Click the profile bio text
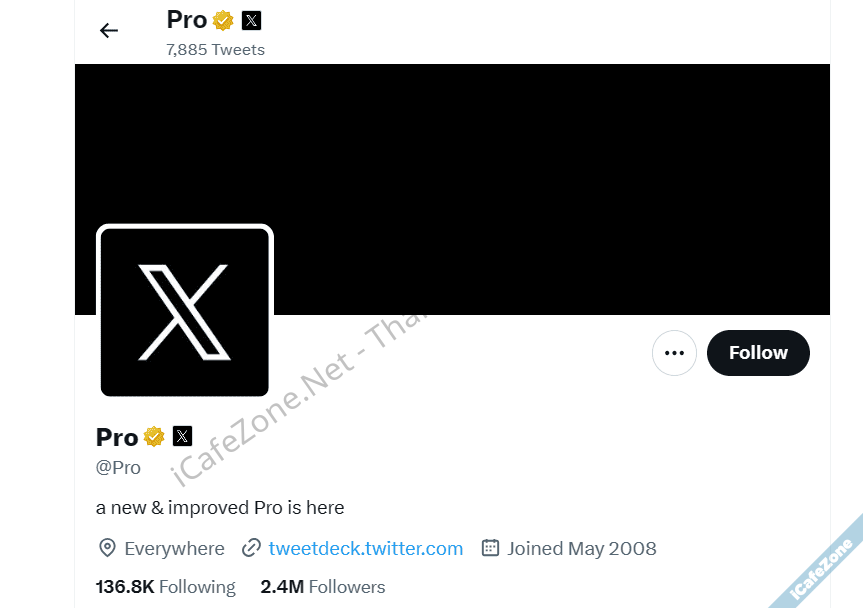Viewport: 863px width, 608px height. point(220,507)
